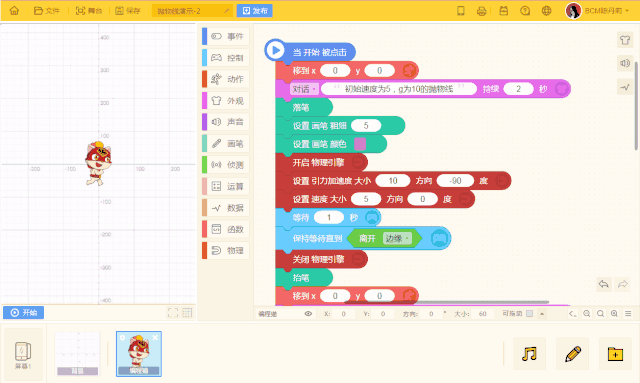Click the gravity magnitude value 10

point(393,180)
